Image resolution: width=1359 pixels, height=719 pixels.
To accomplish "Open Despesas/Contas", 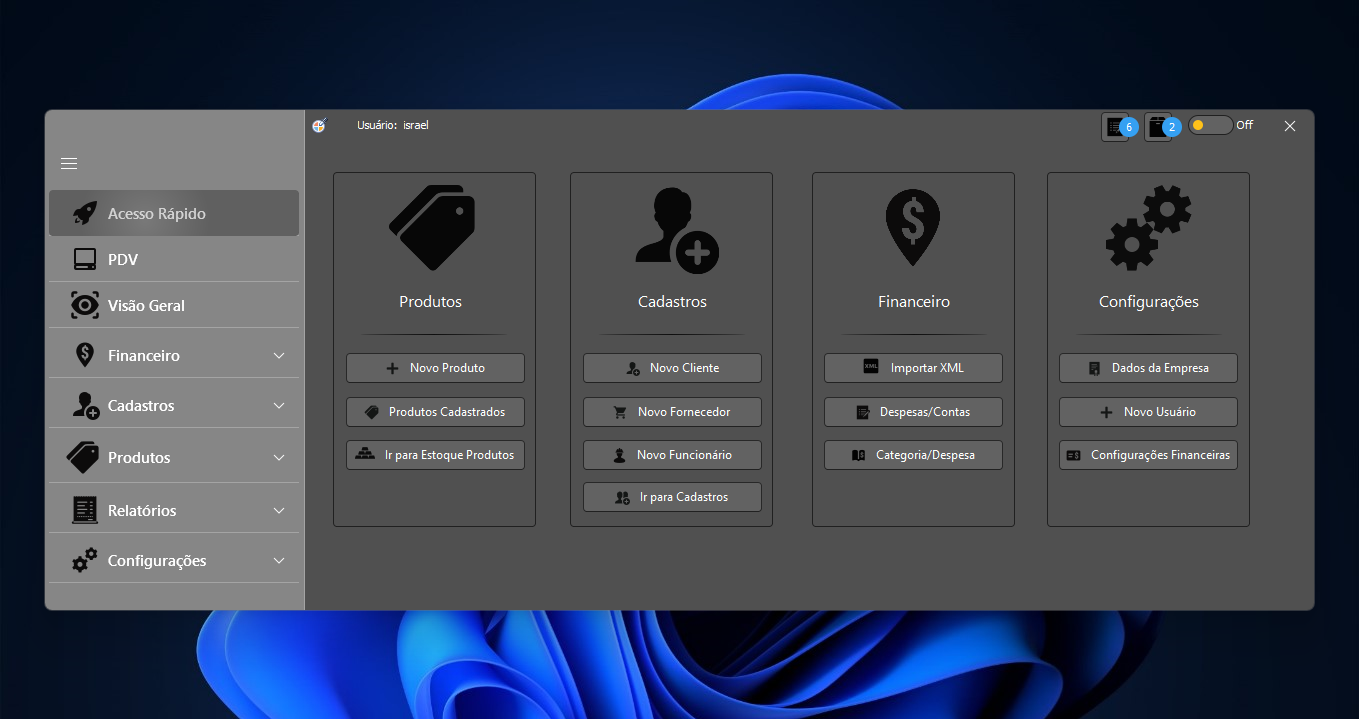I will (913, 412).
